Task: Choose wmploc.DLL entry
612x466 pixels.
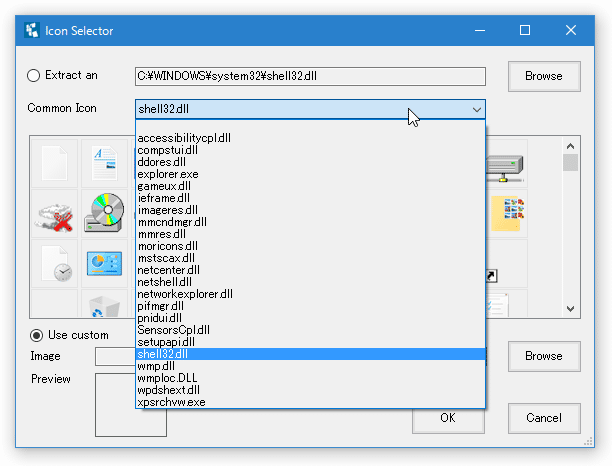Action: (x=310, y=378)
